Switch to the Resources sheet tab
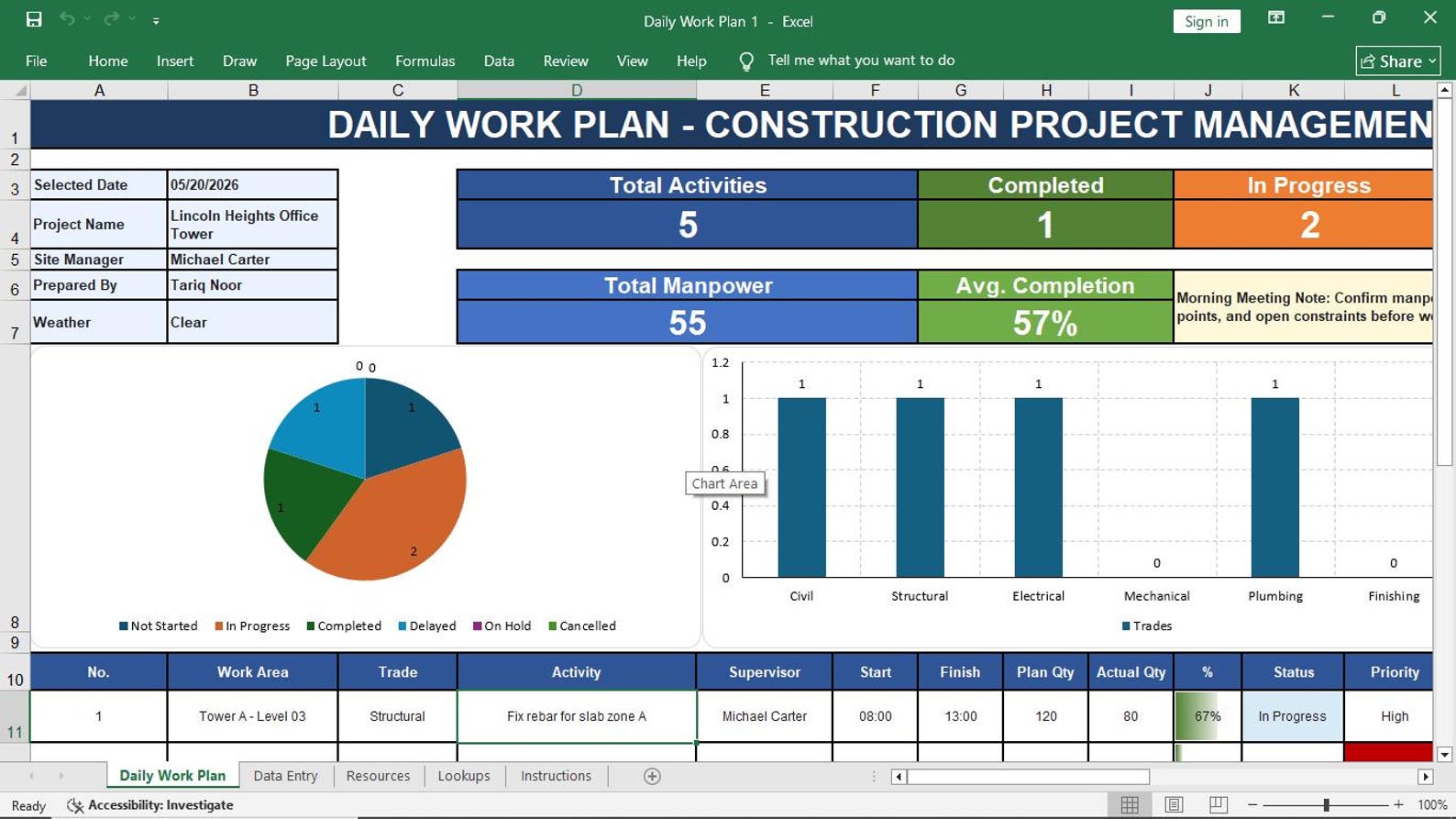The width and height of the screenshot is (1456, 819). point(378,776)
